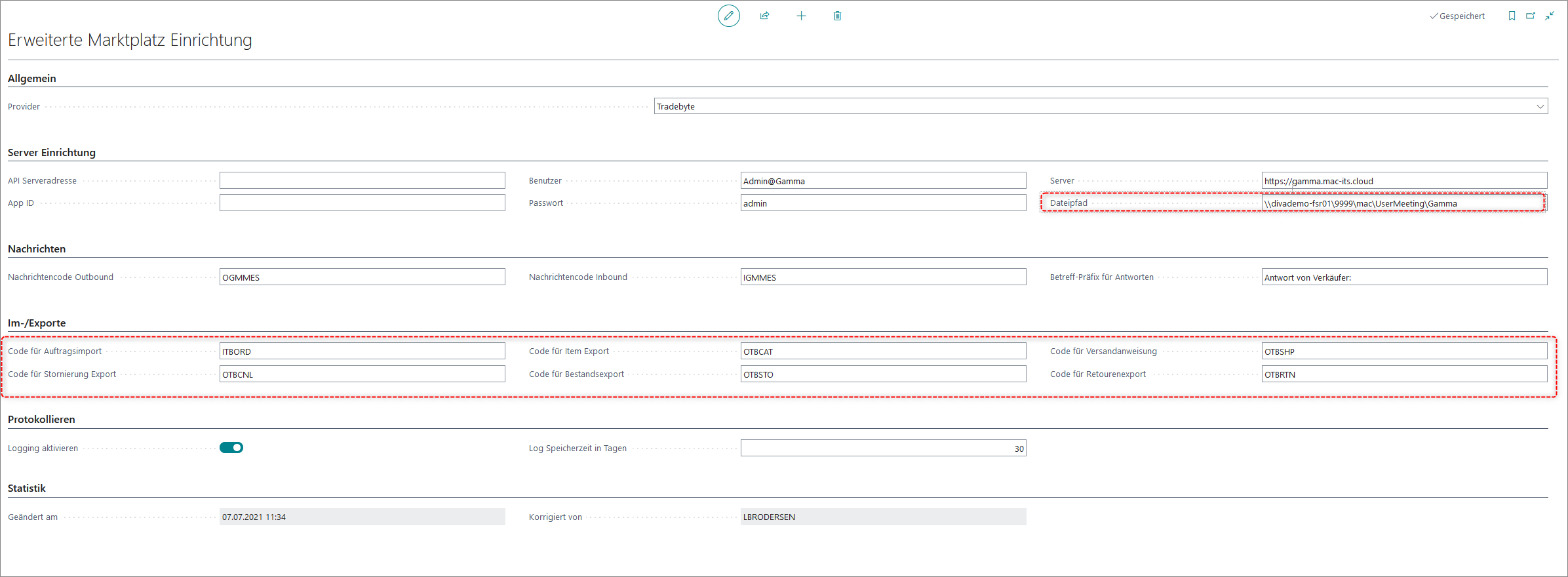Open the share icon in toolbar
This screenshot has height=577, width=1568.
tap(764, 16)
